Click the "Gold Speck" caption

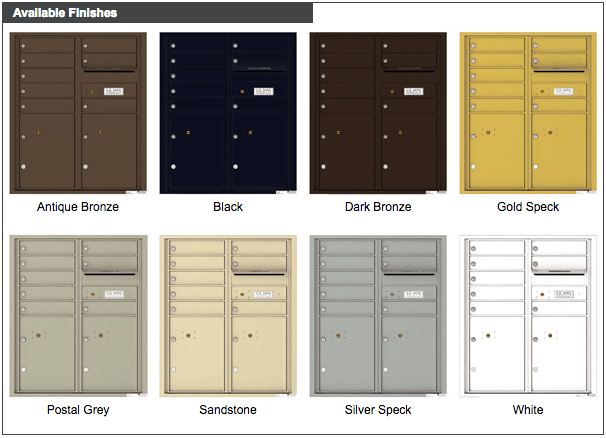tap(528, 207)
